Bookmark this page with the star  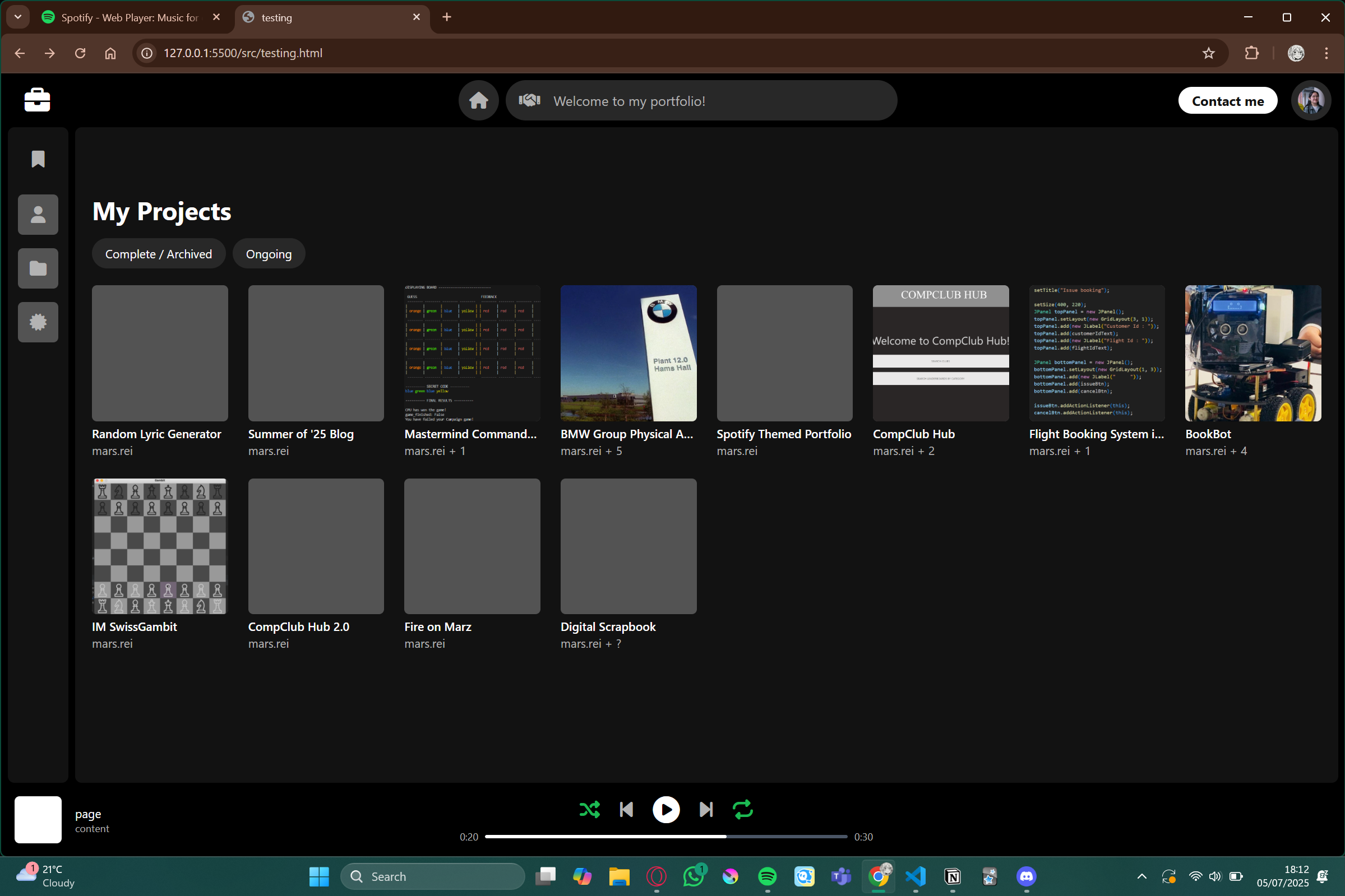click(1208, 53)
